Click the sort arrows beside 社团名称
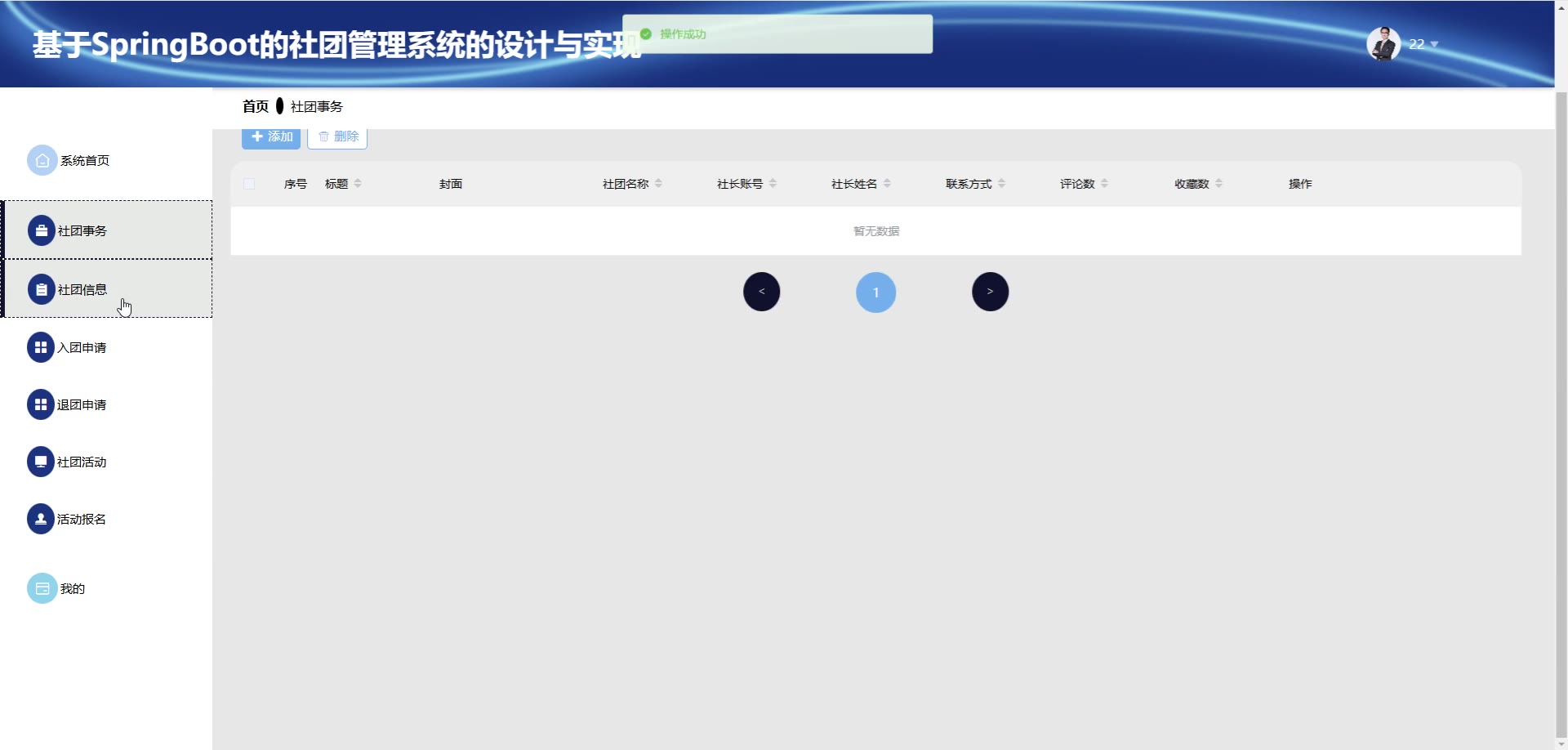 [x=658, y=184]
